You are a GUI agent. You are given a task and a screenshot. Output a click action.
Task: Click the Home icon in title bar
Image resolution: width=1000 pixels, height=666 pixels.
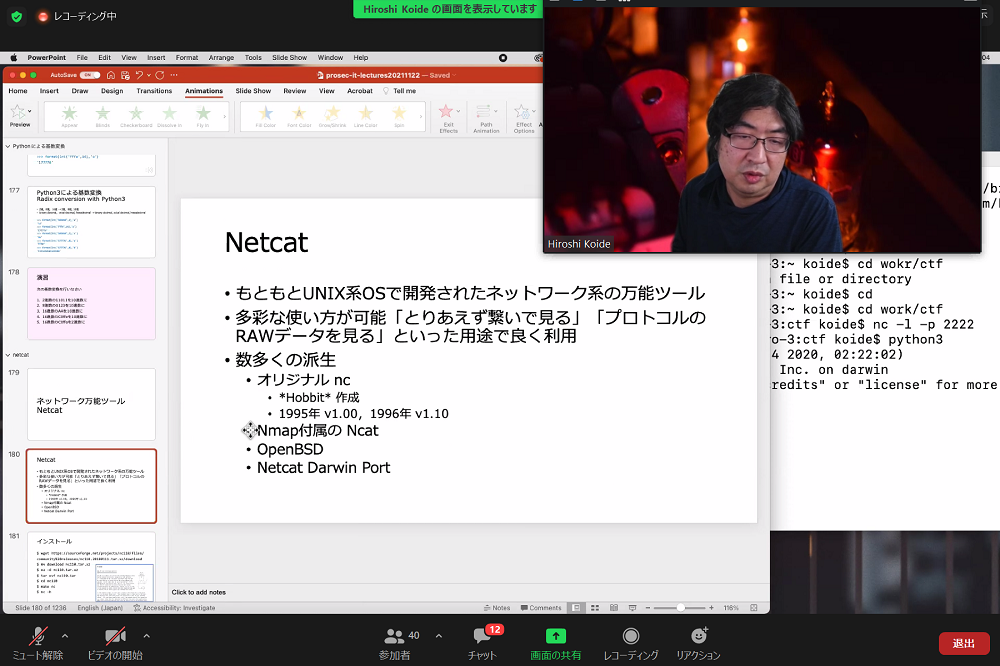pyautogui.click(x=111, y=75)
